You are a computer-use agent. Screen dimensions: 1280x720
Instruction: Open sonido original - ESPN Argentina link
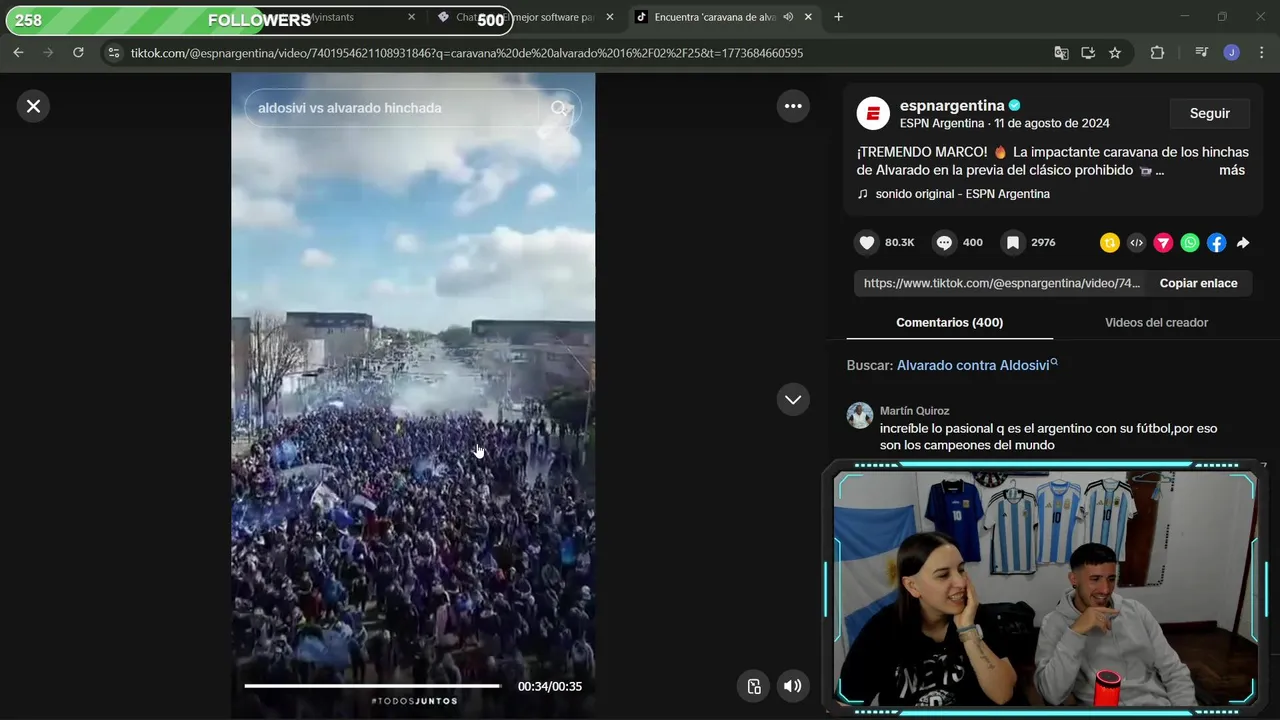962,194
